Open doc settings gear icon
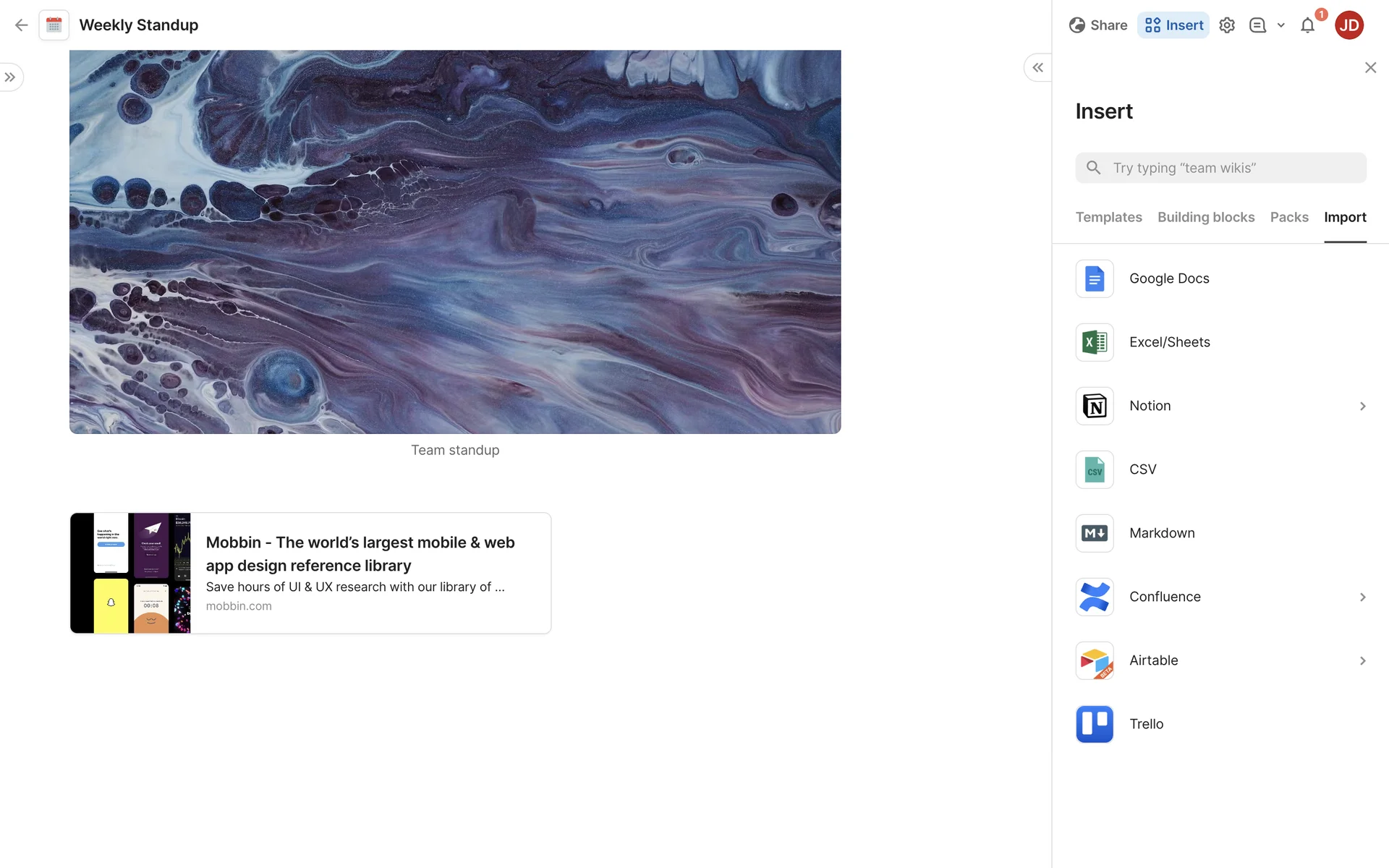 click(x=1226, y=25)
